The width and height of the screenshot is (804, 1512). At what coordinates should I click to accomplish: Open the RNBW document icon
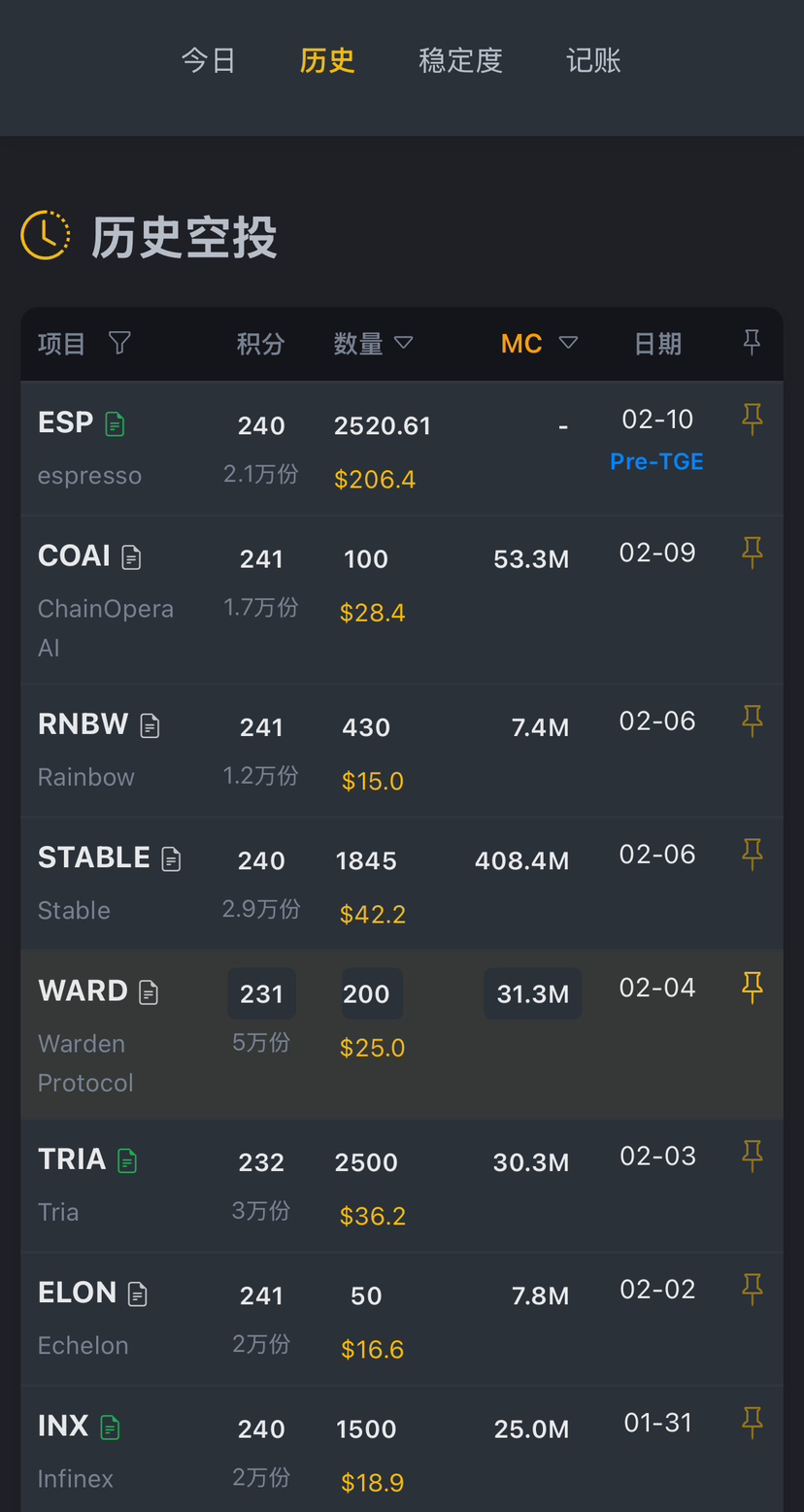[x=150, y=725]
